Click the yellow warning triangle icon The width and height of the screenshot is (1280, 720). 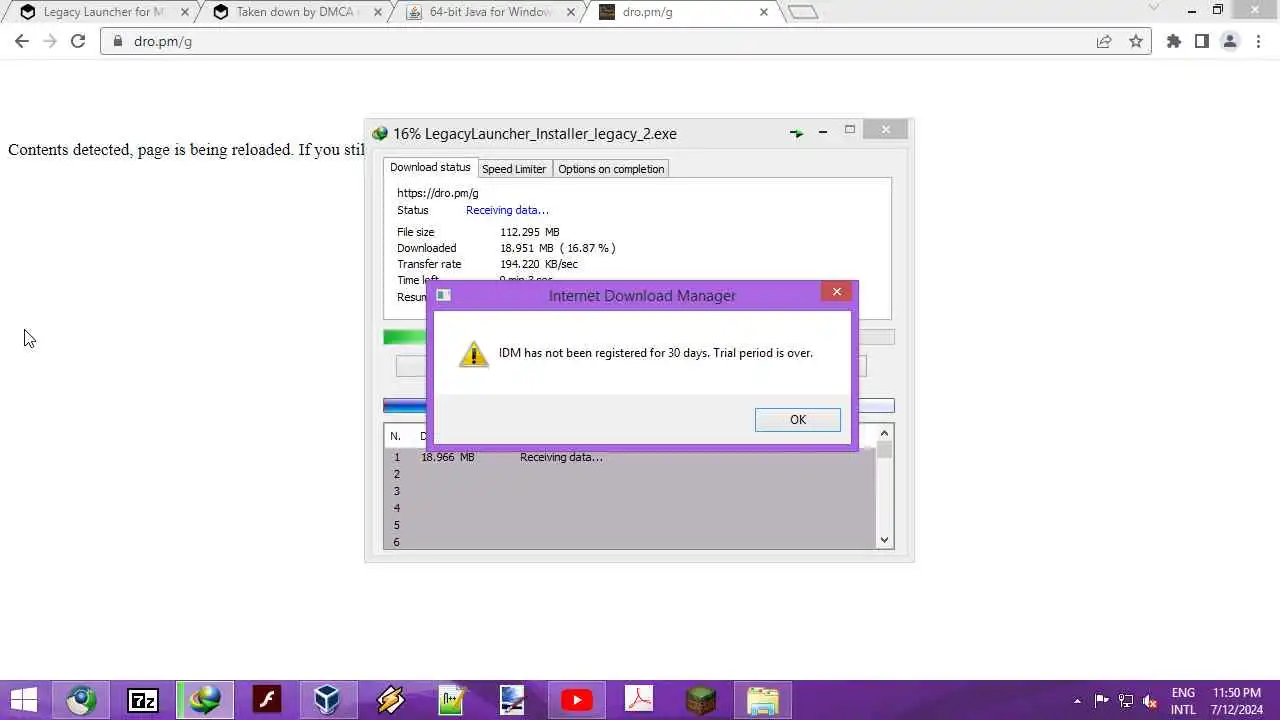(x=474, y=354)
